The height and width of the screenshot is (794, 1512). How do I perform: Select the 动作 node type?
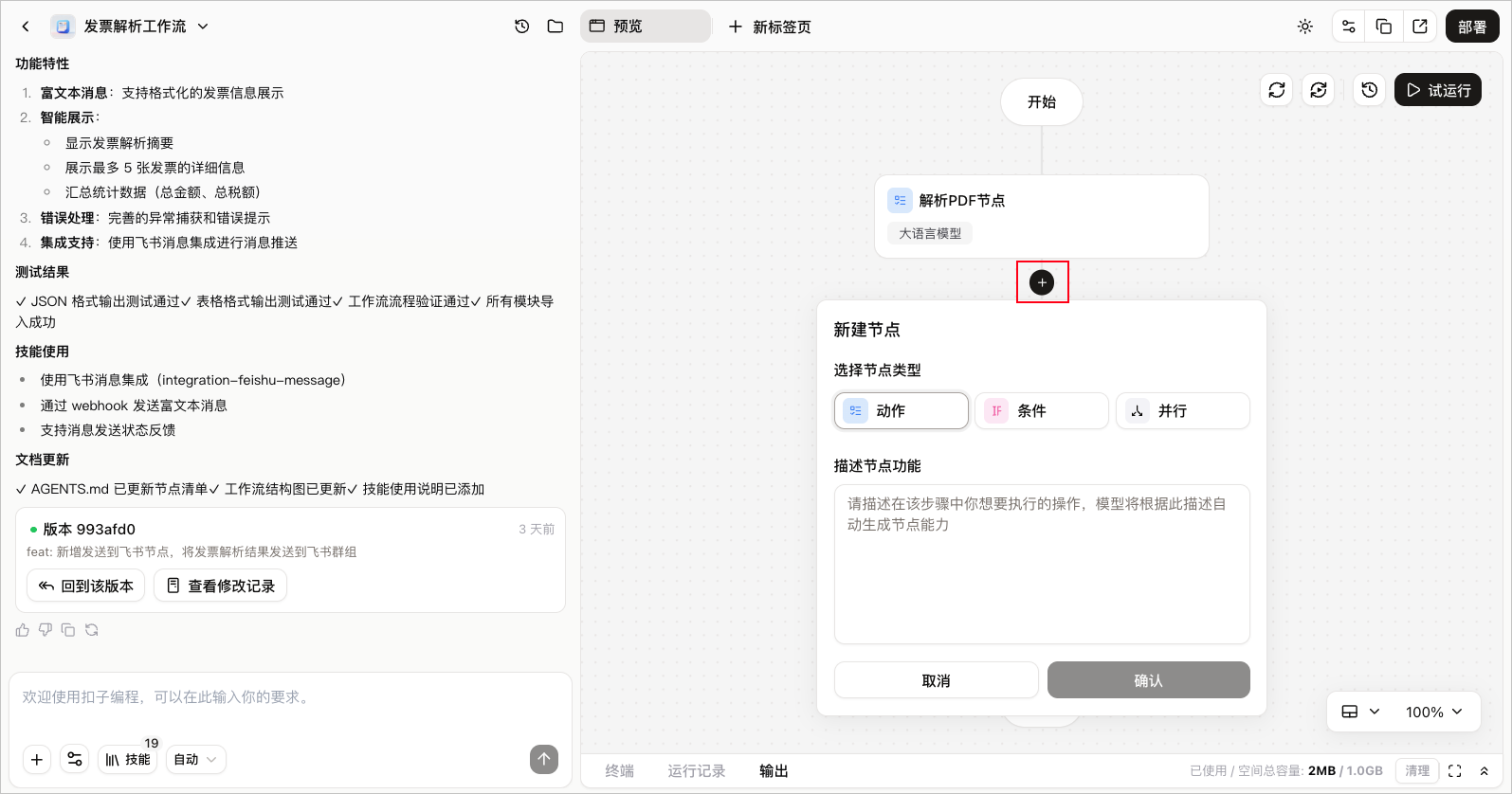[902, 411]
